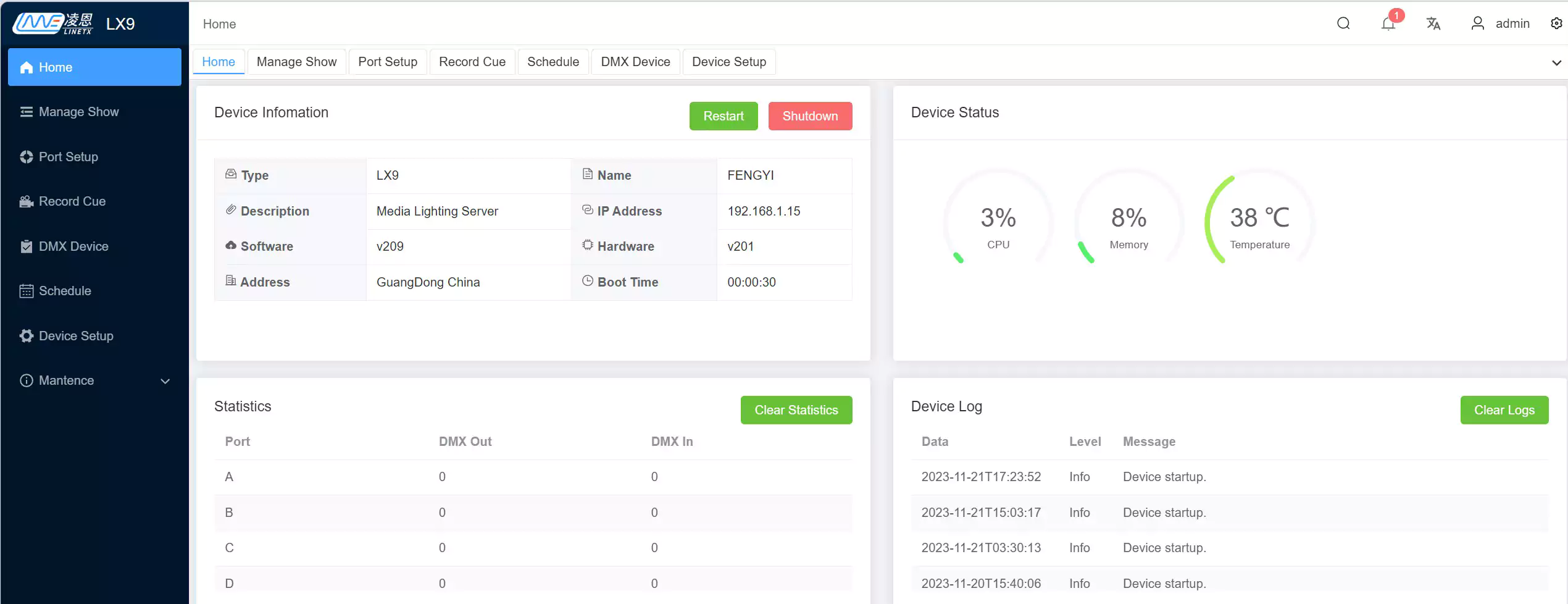Click the admin account label
Screen dimensions: 1568x604
click(x=1513, y=23)
